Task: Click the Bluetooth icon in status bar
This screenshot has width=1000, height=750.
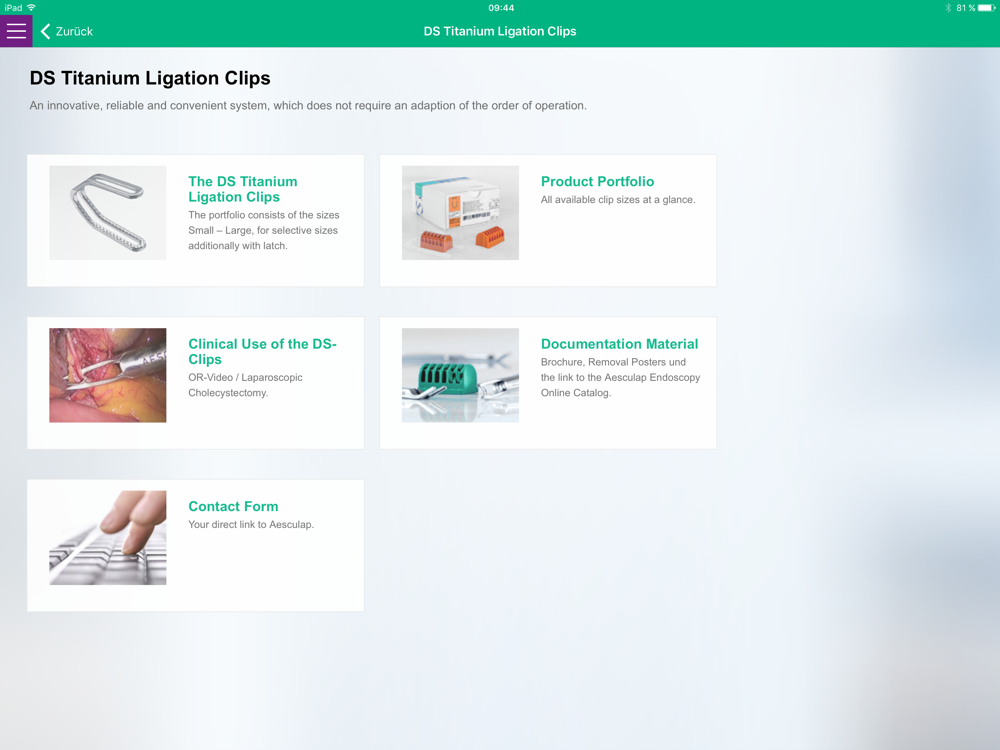Action: pos(948,8)
